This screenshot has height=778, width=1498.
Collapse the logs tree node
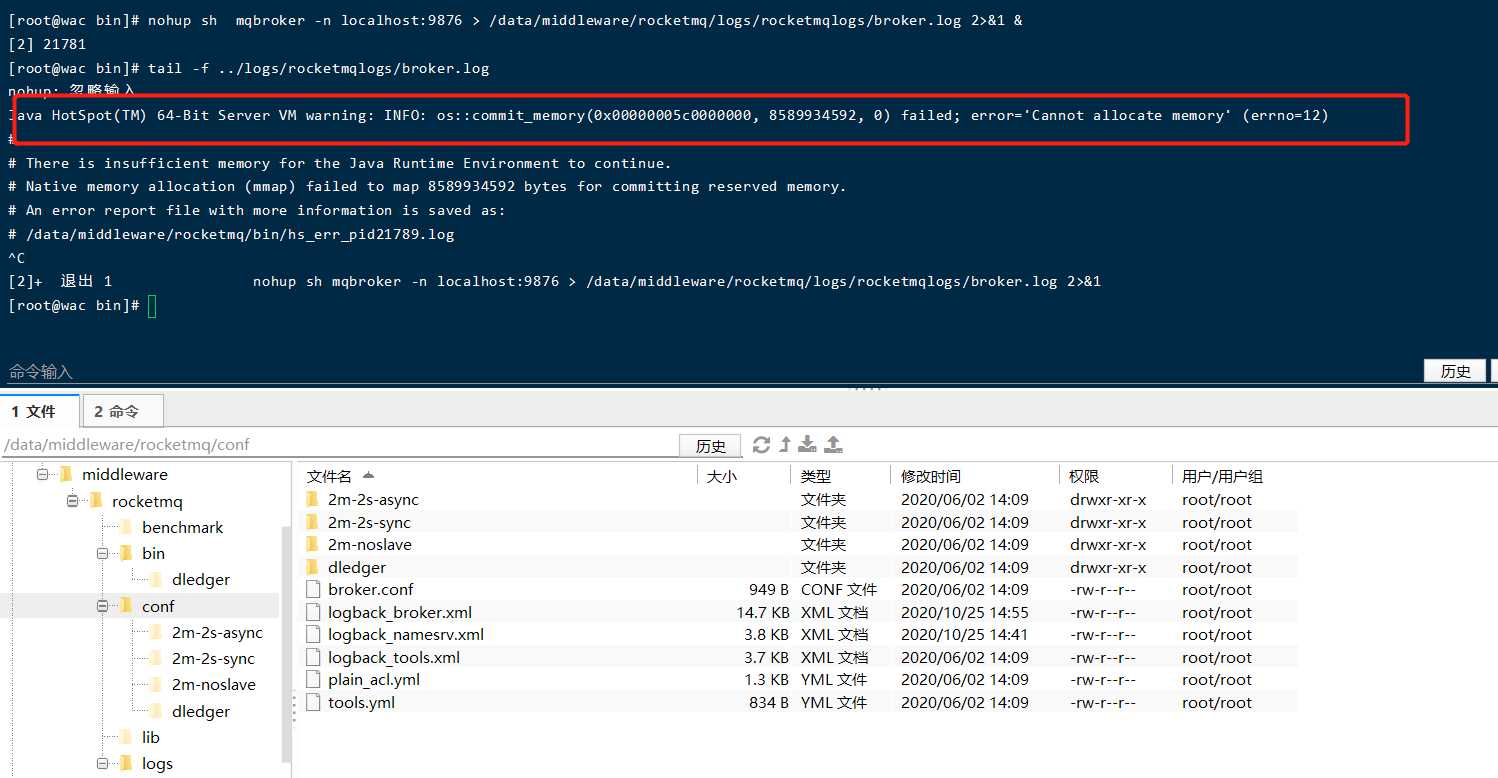102,763
